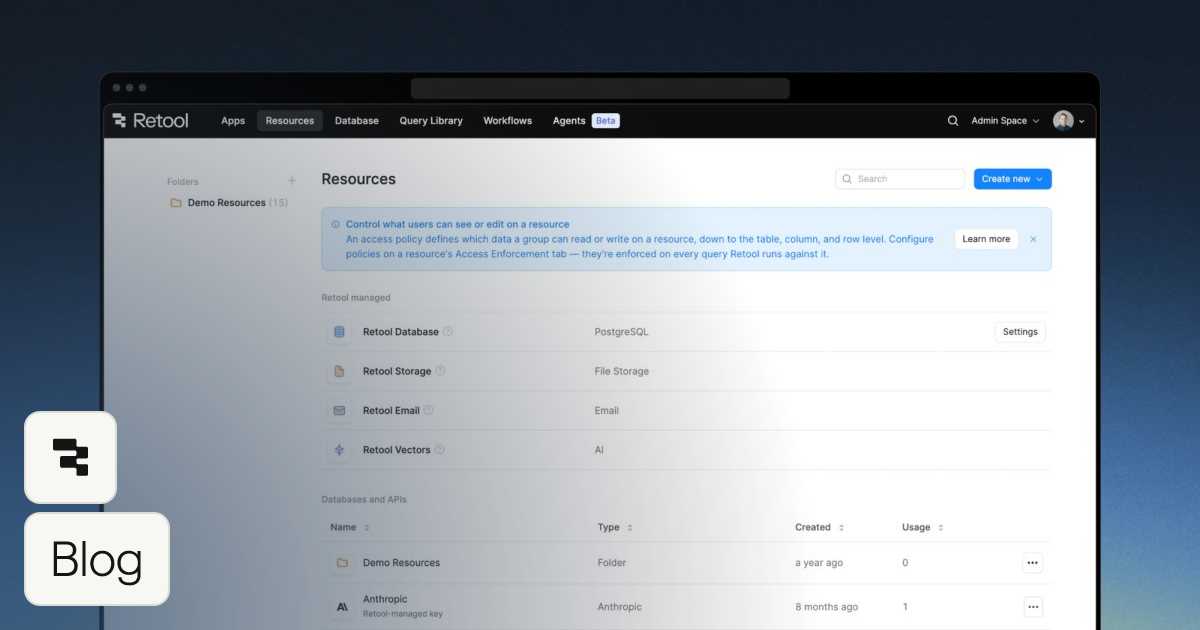This screenshot has width=1200, height=630.
Task: Switch to the Apps tab
Action: (233, 121)
